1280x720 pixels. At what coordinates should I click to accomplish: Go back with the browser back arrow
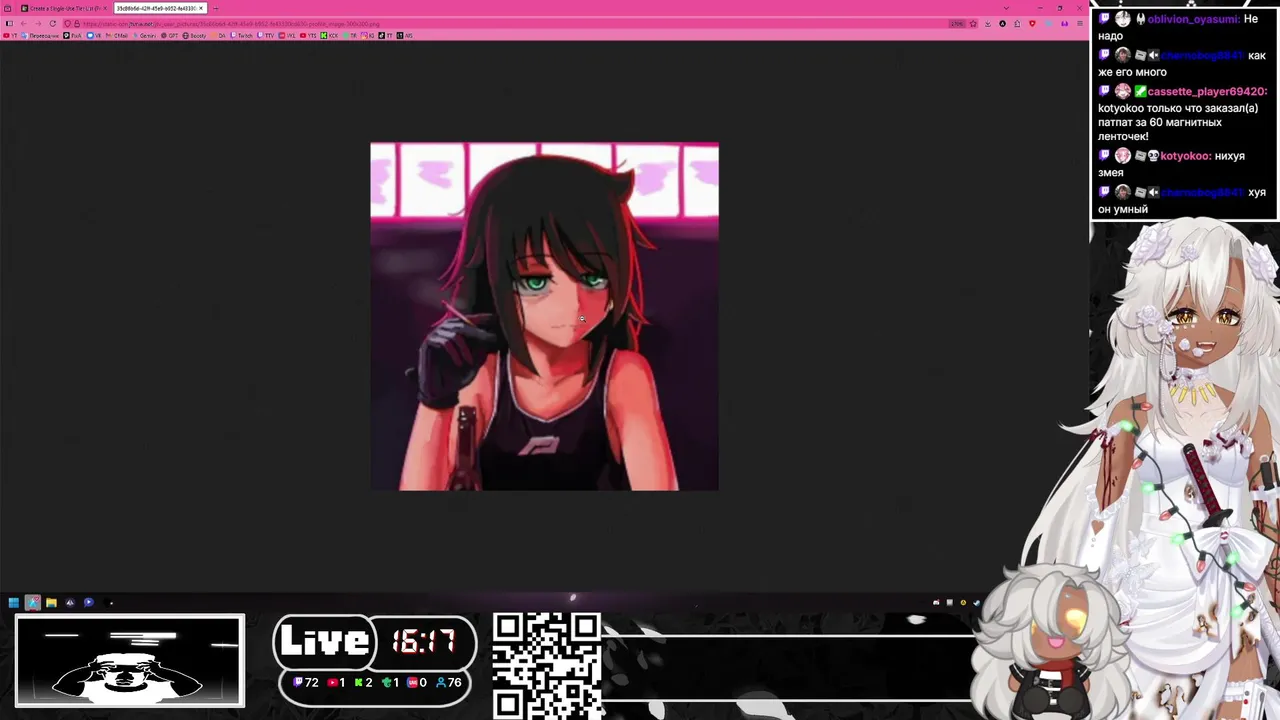(24, 24)
